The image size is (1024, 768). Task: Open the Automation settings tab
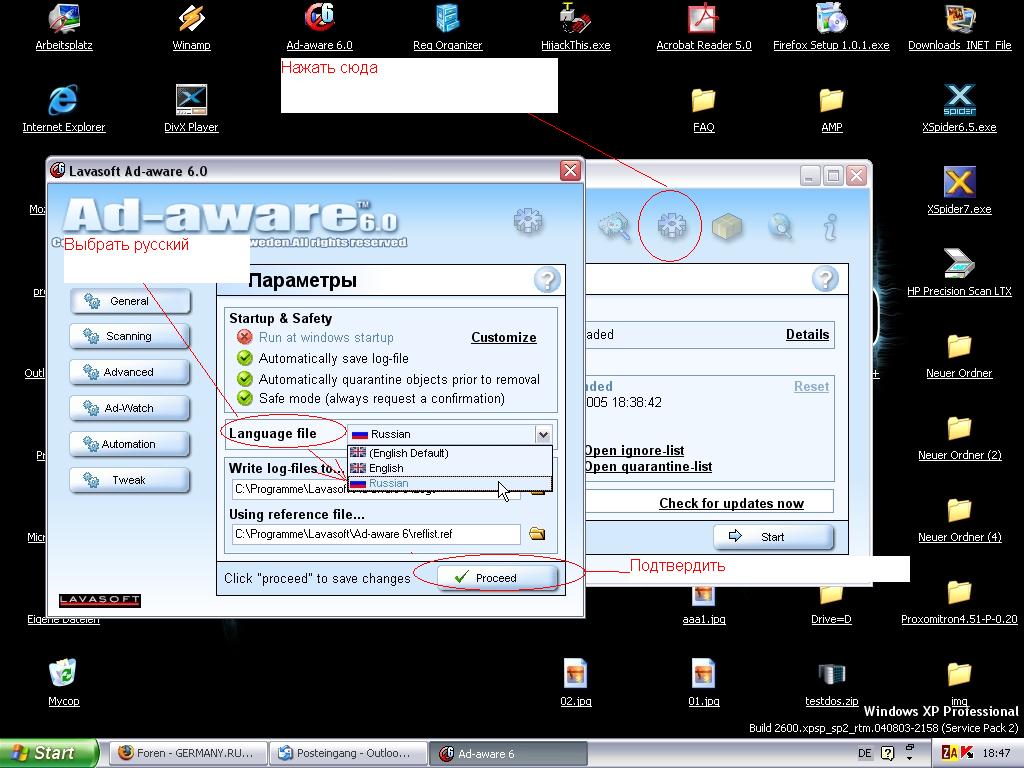click(130, 444)
